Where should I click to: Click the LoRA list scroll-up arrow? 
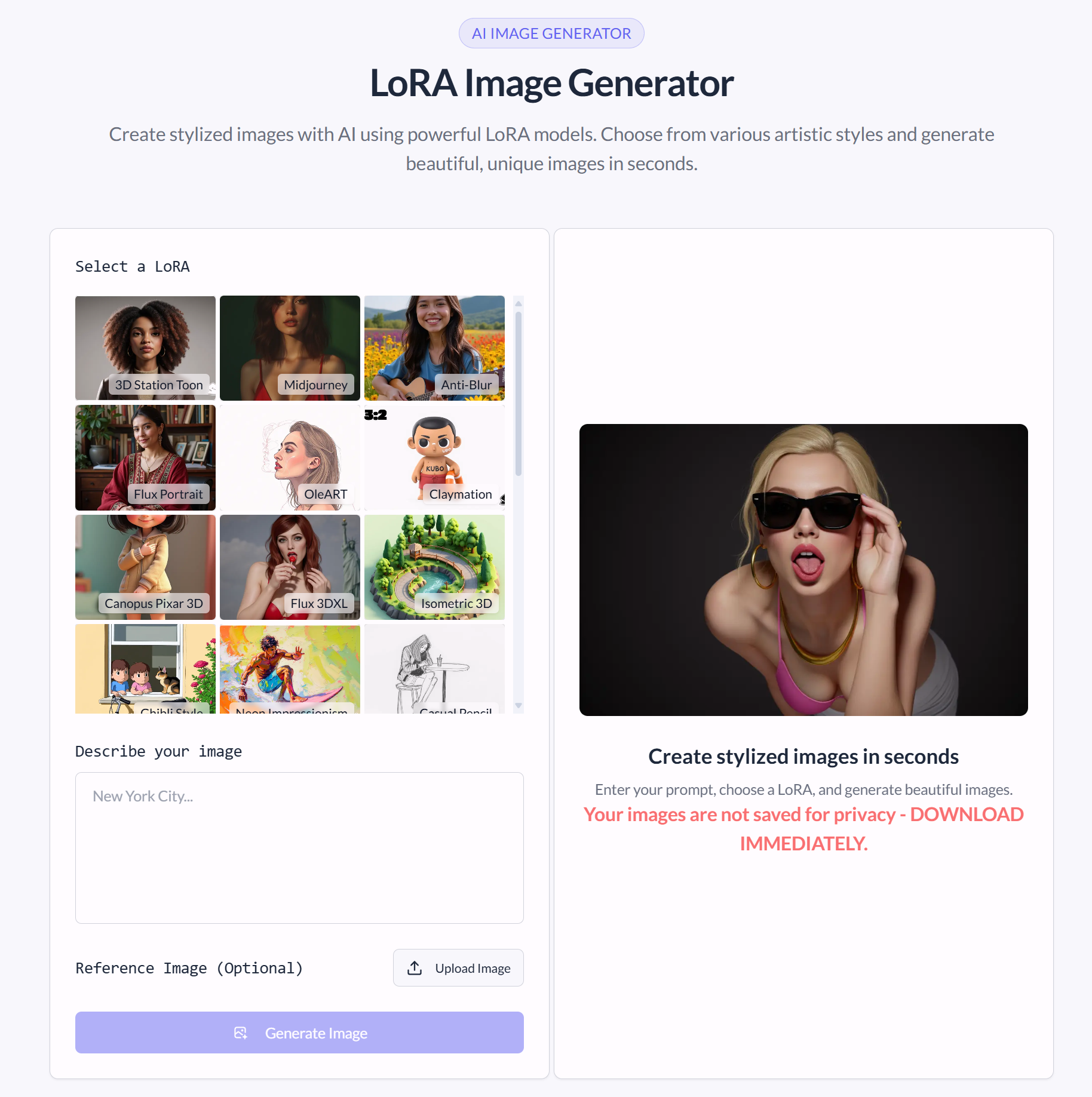coord(519,303)
